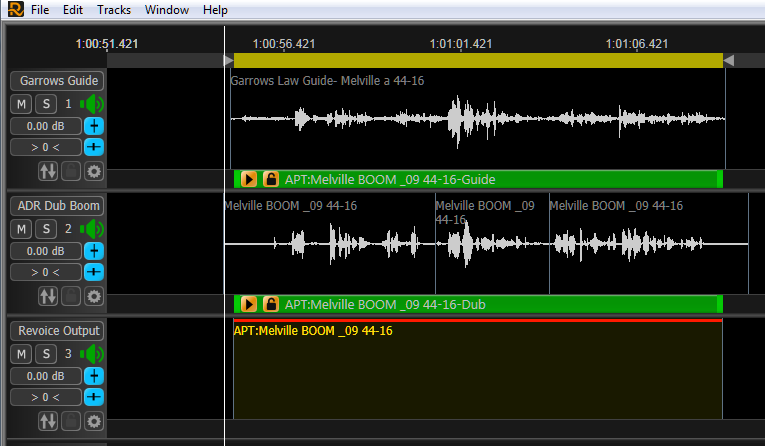The width and height of the screenshot is (765, 446).
Task: Solo the ADR Dub Boom track
Action: point(46,229)
